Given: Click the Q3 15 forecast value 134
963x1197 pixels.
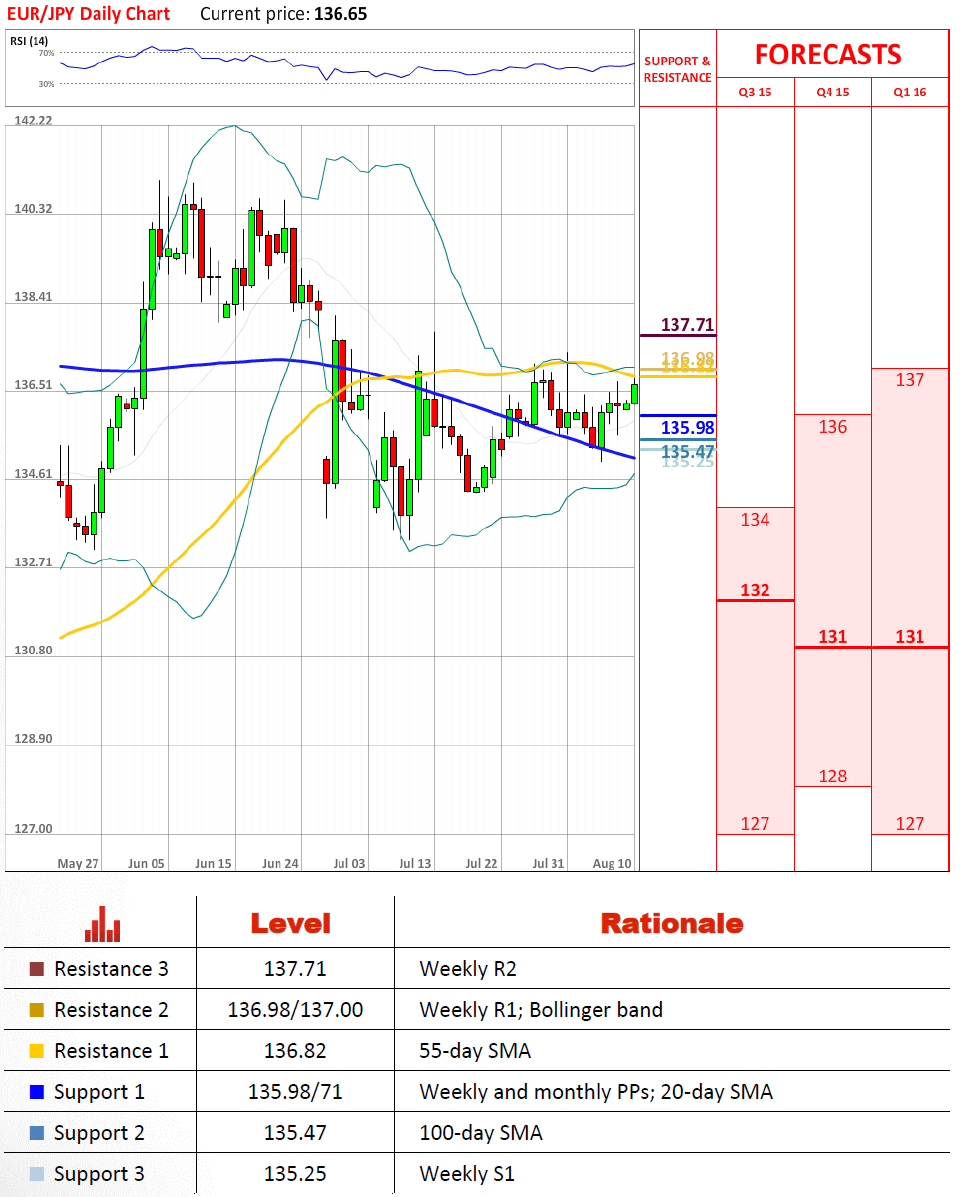Looking at the screenshot, I should pyautogui.click(x=755, y=520).
